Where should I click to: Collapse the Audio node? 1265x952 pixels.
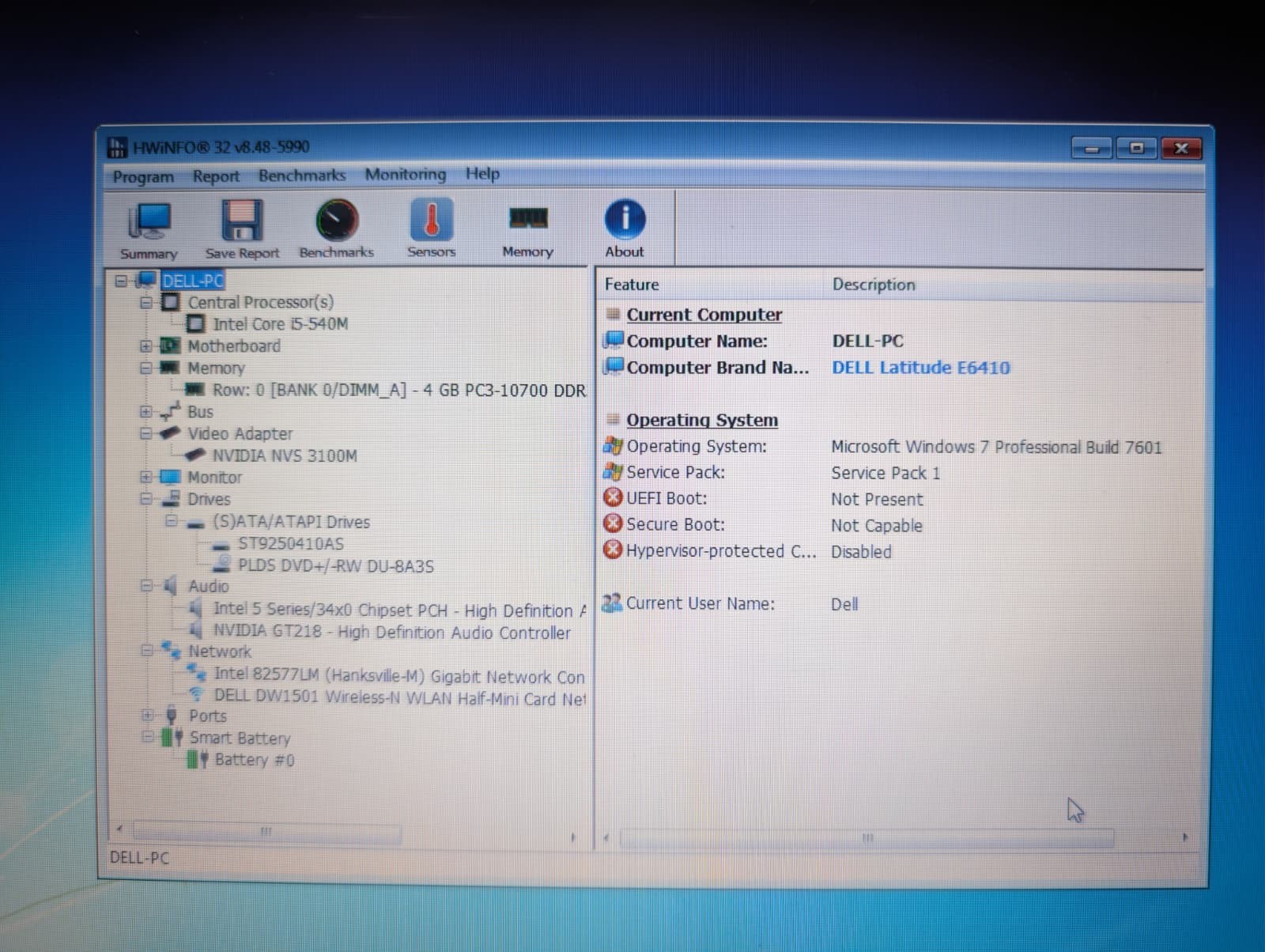tap(145, 586)
